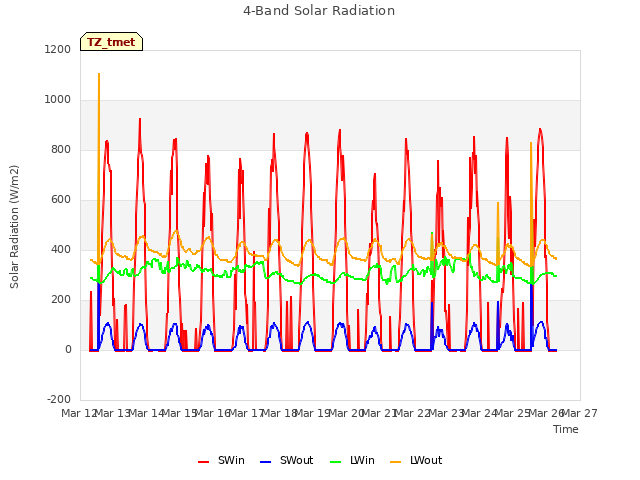Click the Mar 18 x-axis tick label
Viewport: 640px width, 480px height.
(x=280, y=413)
